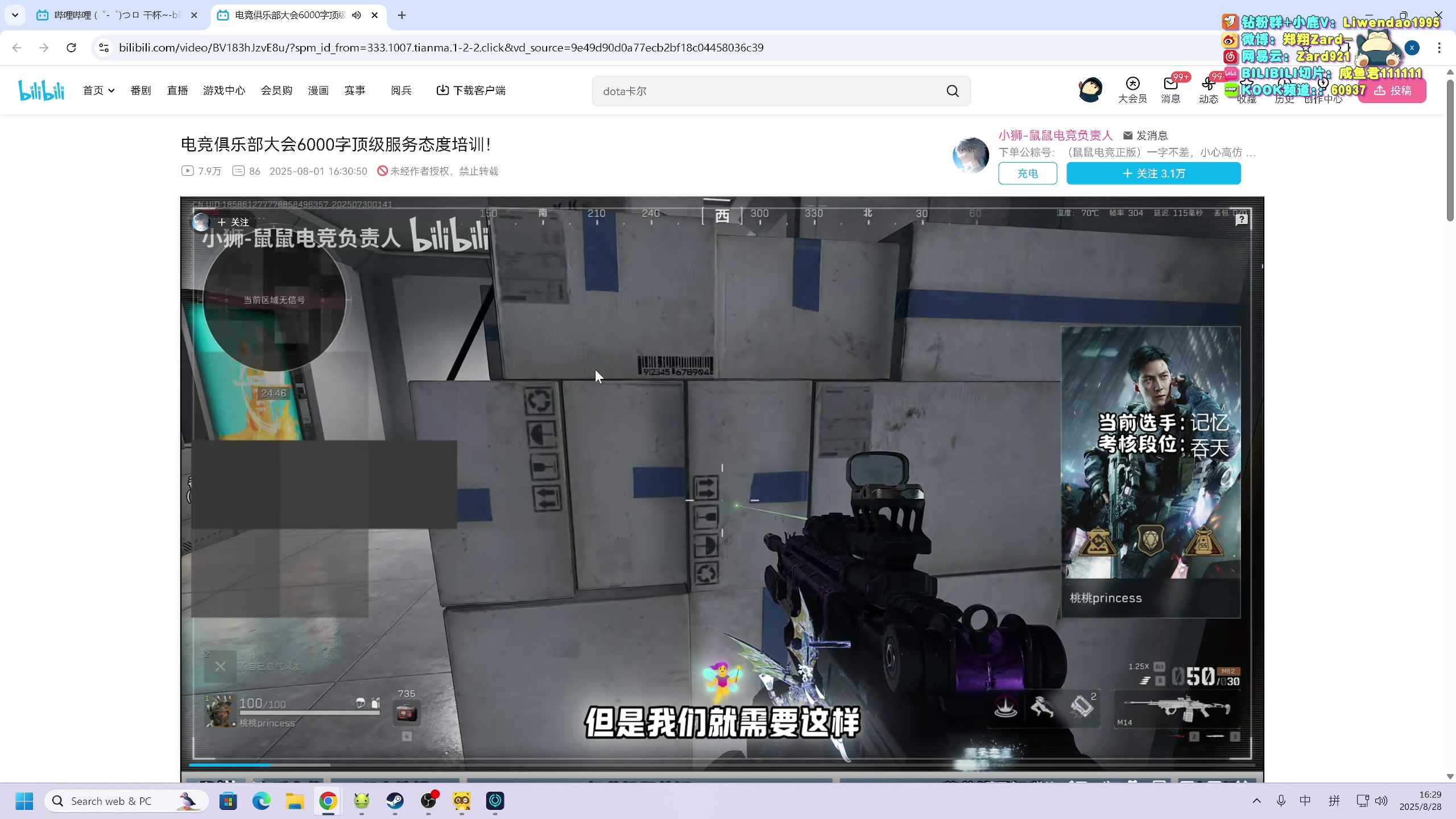Image resolution: width=1456 pixels, height=819 pixels.
Task: Click the search box containing dota卡尔
Action: (768, 91)
